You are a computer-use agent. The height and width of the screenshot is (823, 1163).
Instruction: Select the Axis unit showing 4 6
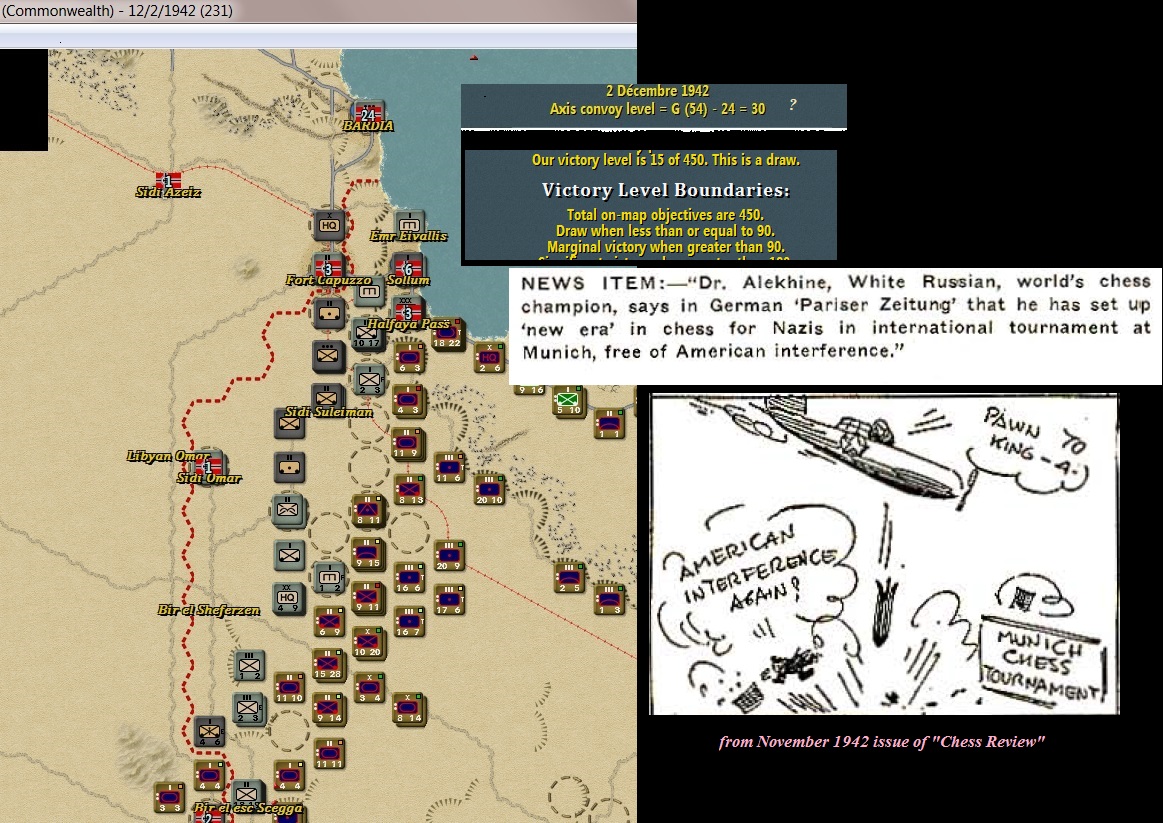[x=210, y=731]
